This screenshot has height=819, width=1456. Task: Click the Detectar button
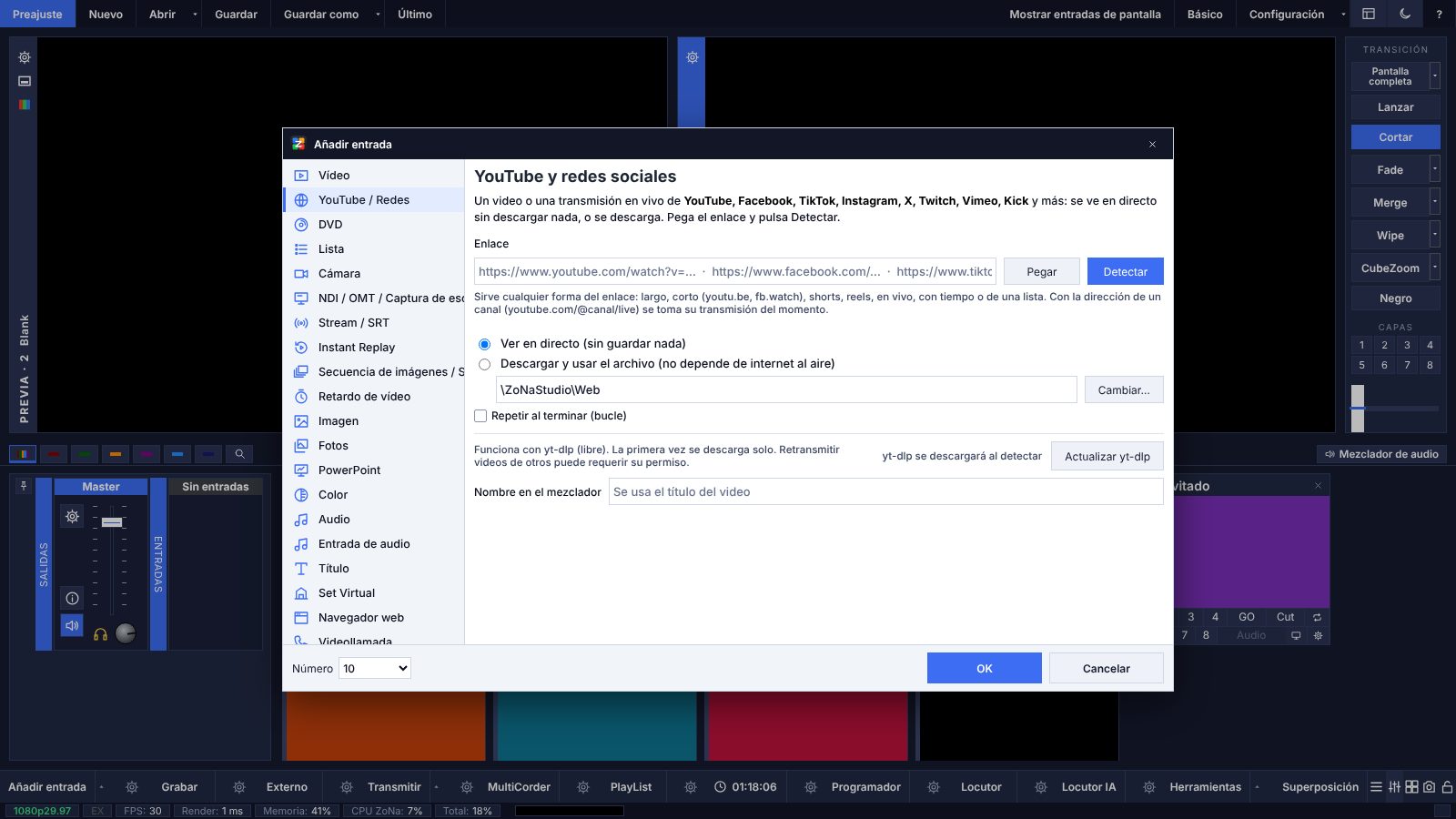1125,272
